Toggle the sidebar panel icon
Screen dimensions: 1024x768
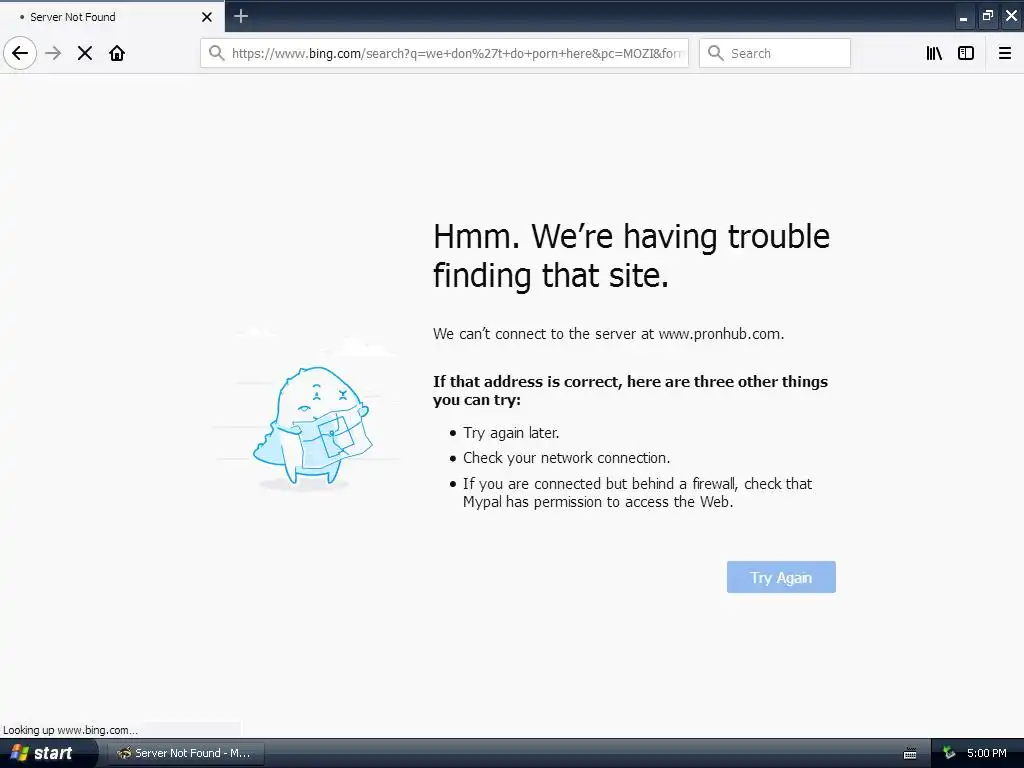point(966,53)
